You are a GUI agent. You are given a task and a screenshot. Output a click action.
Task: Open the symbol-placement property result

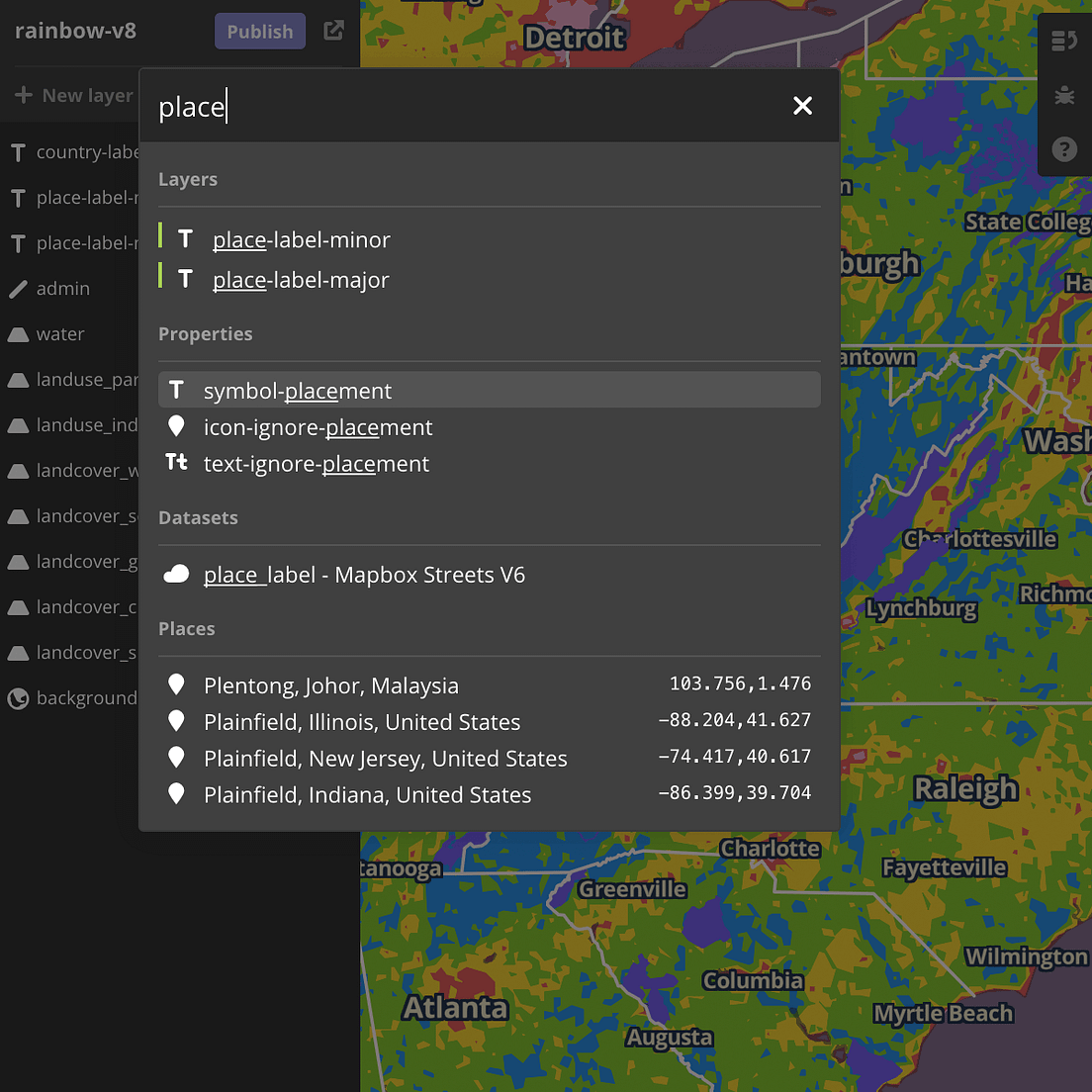pyautogui.click(x=297, y=390)
